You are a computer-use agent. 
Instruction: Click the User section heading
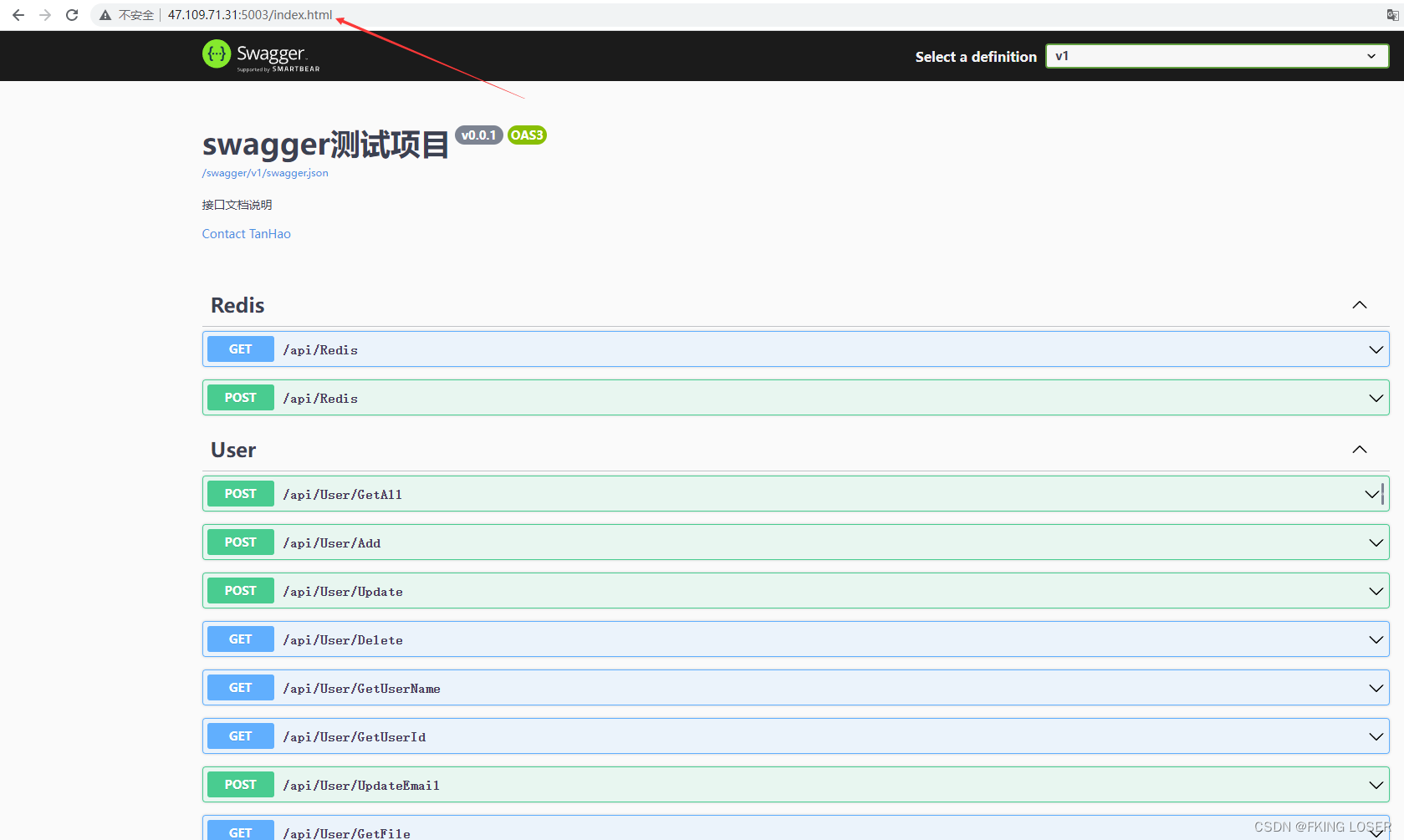tap(233, 451)
